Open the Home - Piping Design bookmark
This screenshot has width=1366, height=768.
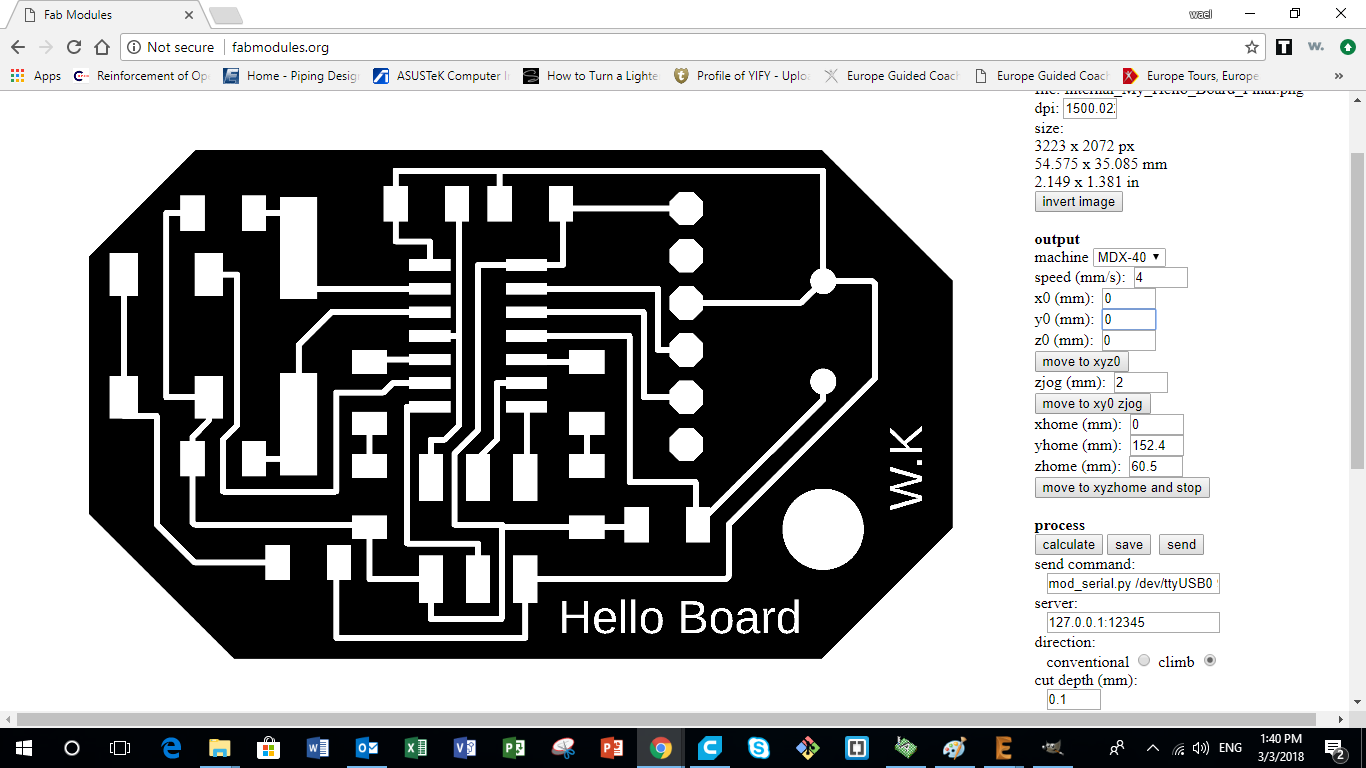pos(291,76)
